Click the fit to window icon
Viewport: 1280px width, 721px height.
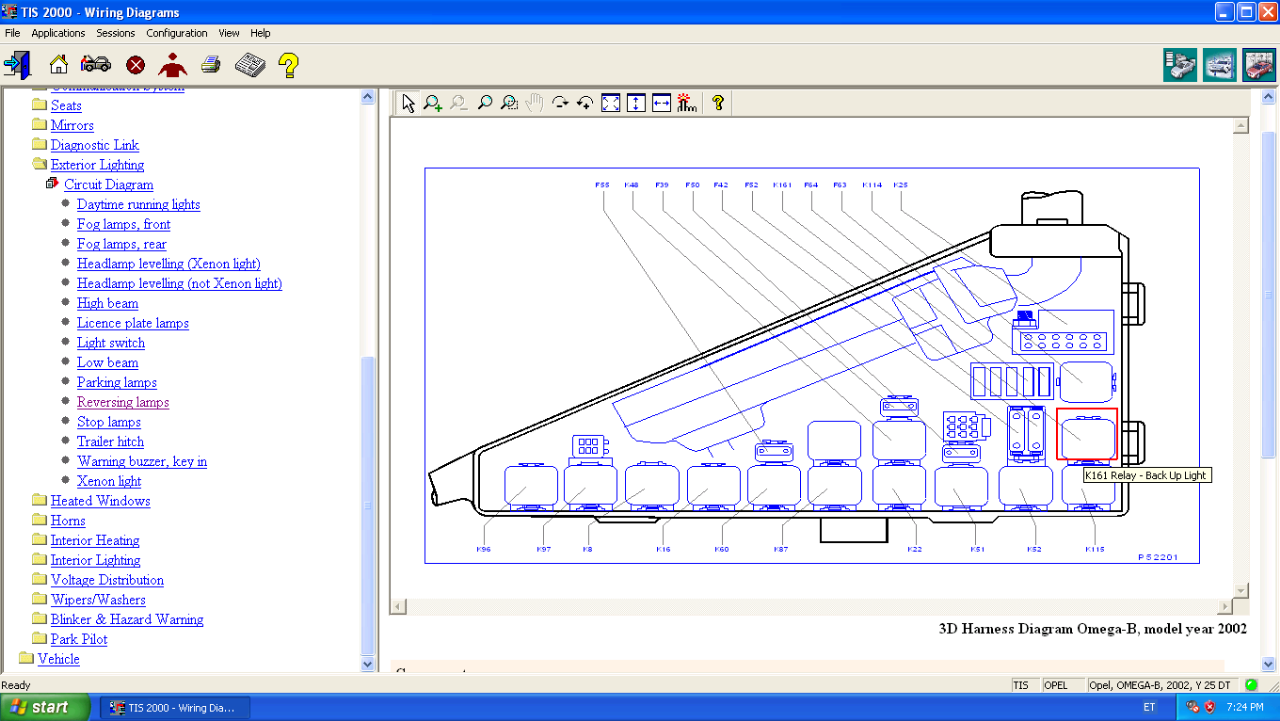pos(611,102)
